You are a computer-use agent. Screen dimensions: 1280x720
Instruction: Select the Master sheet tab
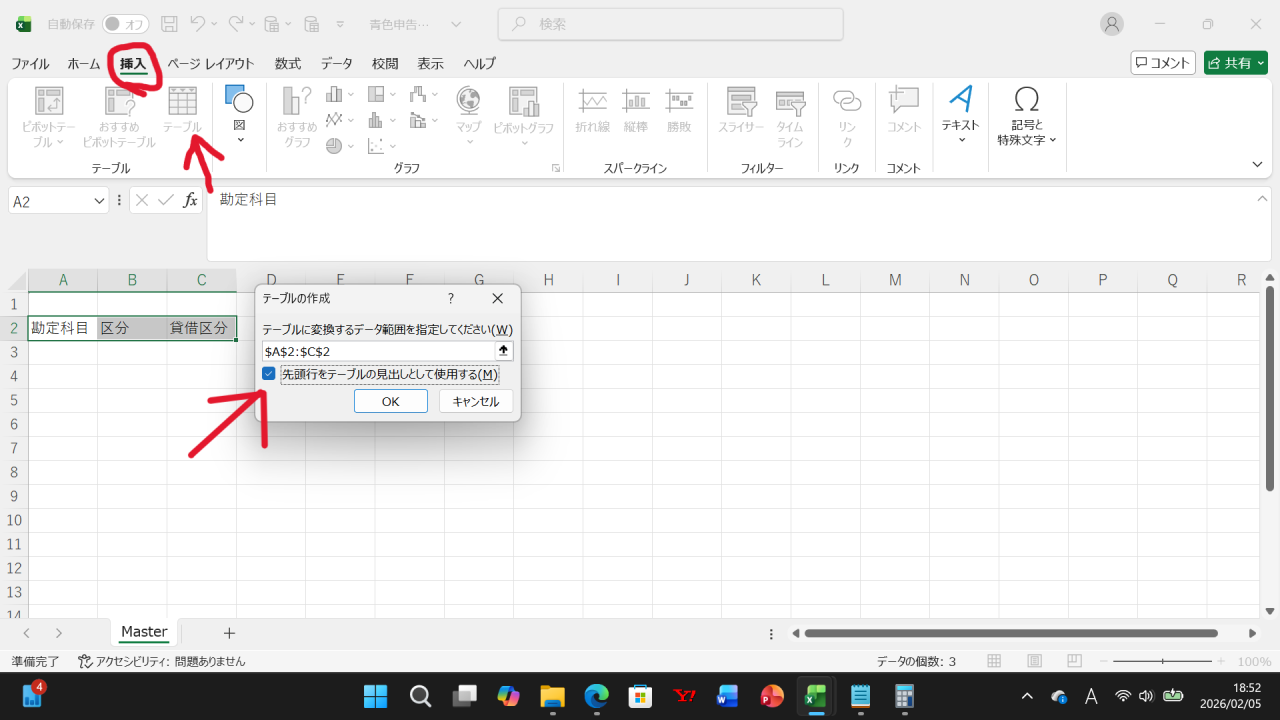[144, 632]
